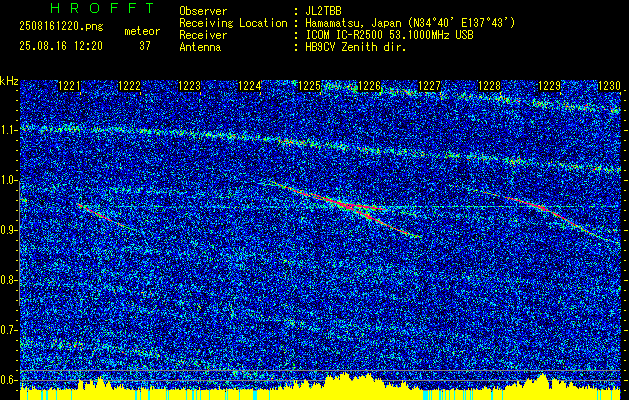Screen dimensions: 629x400
Task: Click the 'meteor' label
Action: [142, 31]
